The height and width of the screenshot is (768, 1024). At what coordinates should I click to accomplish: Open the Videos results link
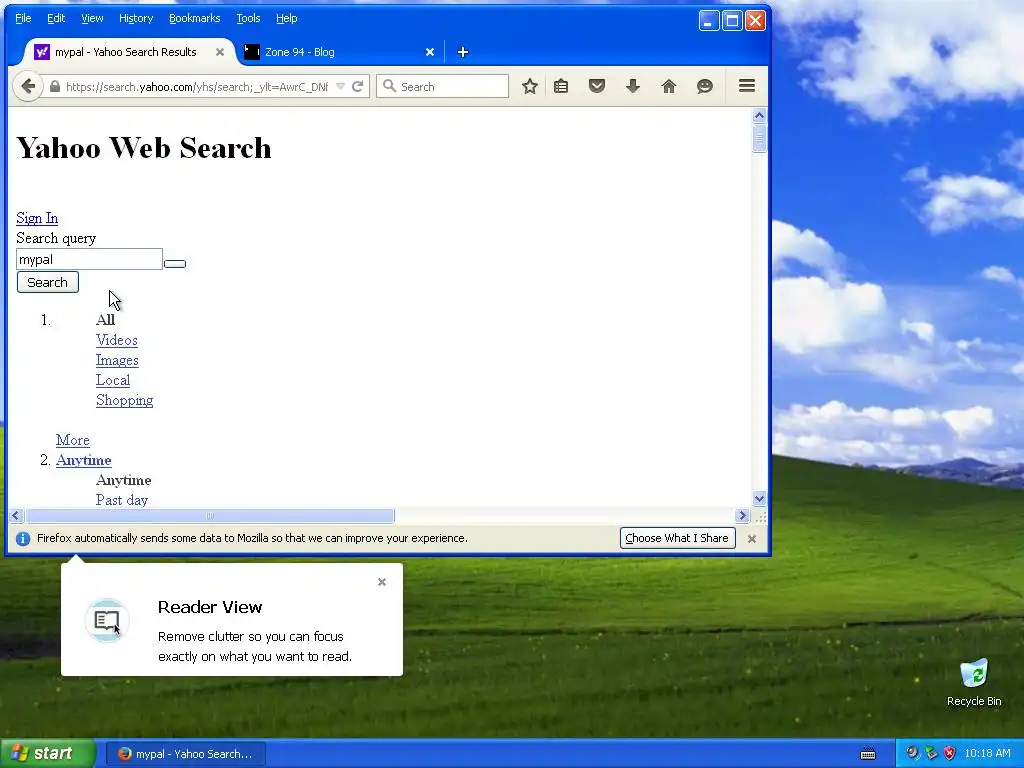click(x=117, y=340)
